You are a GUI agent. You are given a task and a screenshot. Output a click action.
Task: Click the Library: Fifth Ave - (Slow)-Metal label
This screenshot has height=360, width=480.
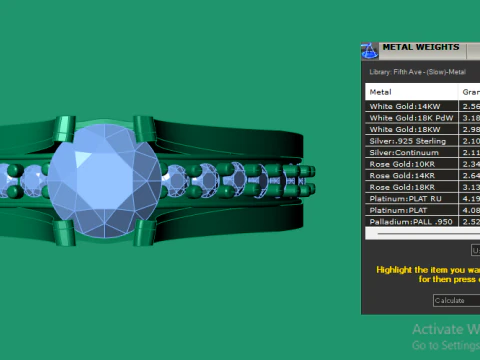[417, 72]
